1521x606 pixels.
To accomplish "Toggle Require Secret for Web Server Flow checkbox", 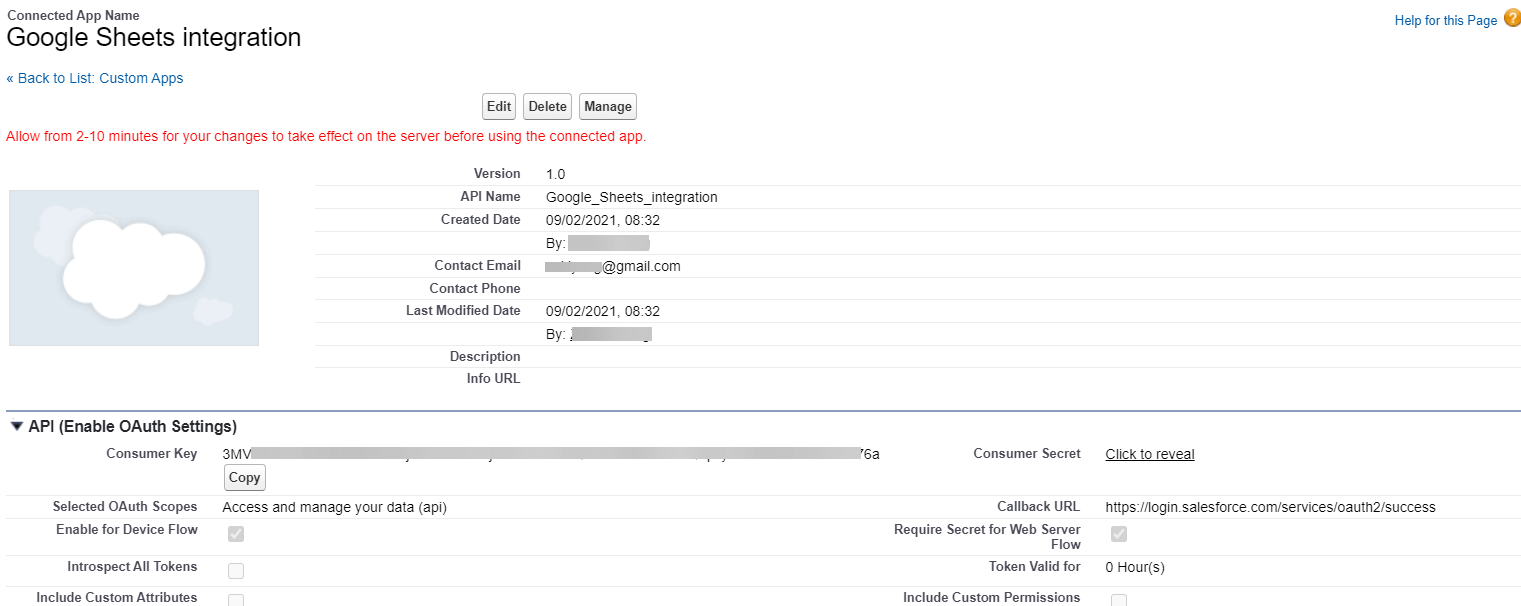I will coord(1119,534).
